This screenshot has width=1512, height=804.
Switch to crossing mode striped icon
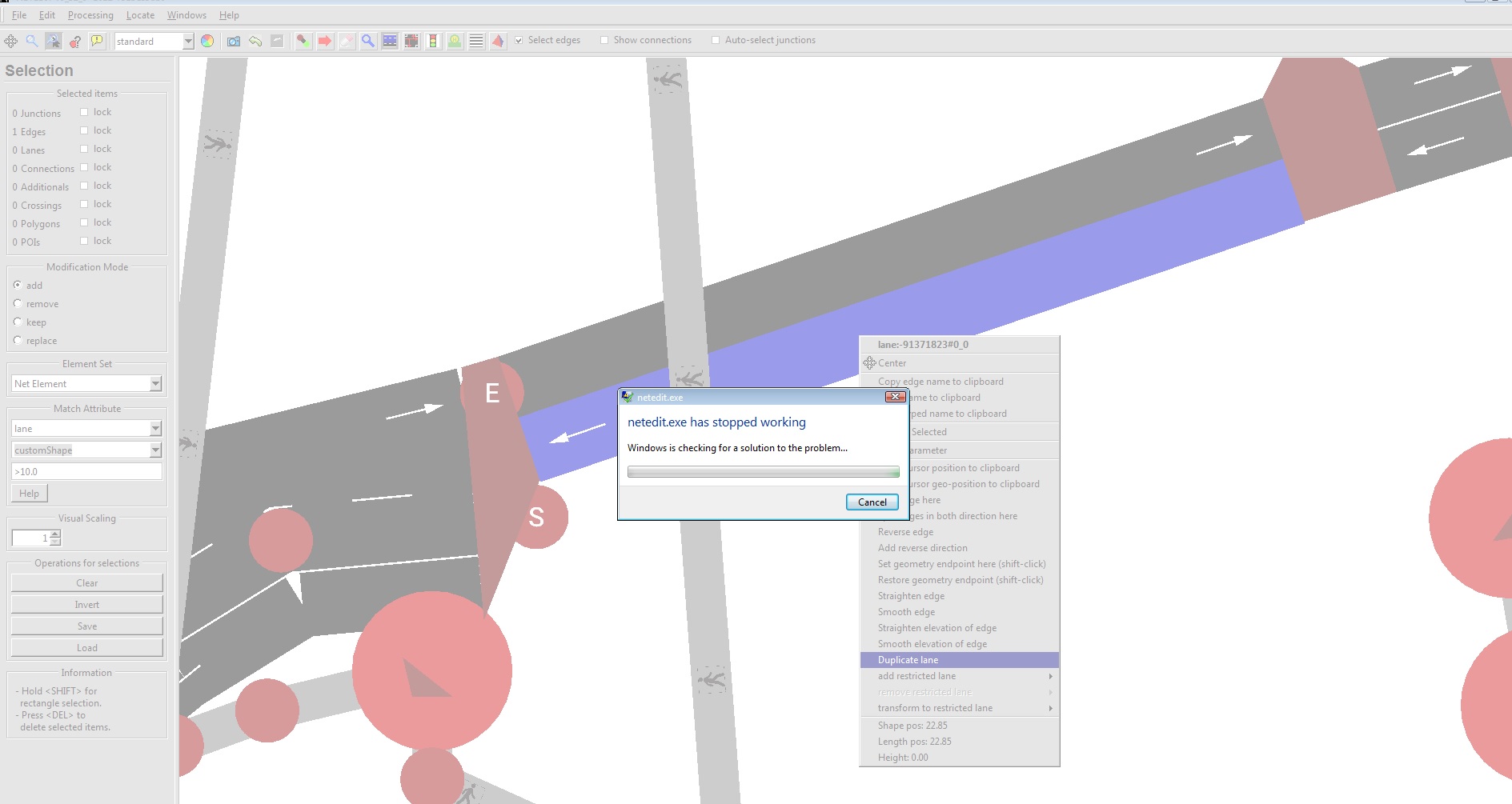click(x=476, y=41)
